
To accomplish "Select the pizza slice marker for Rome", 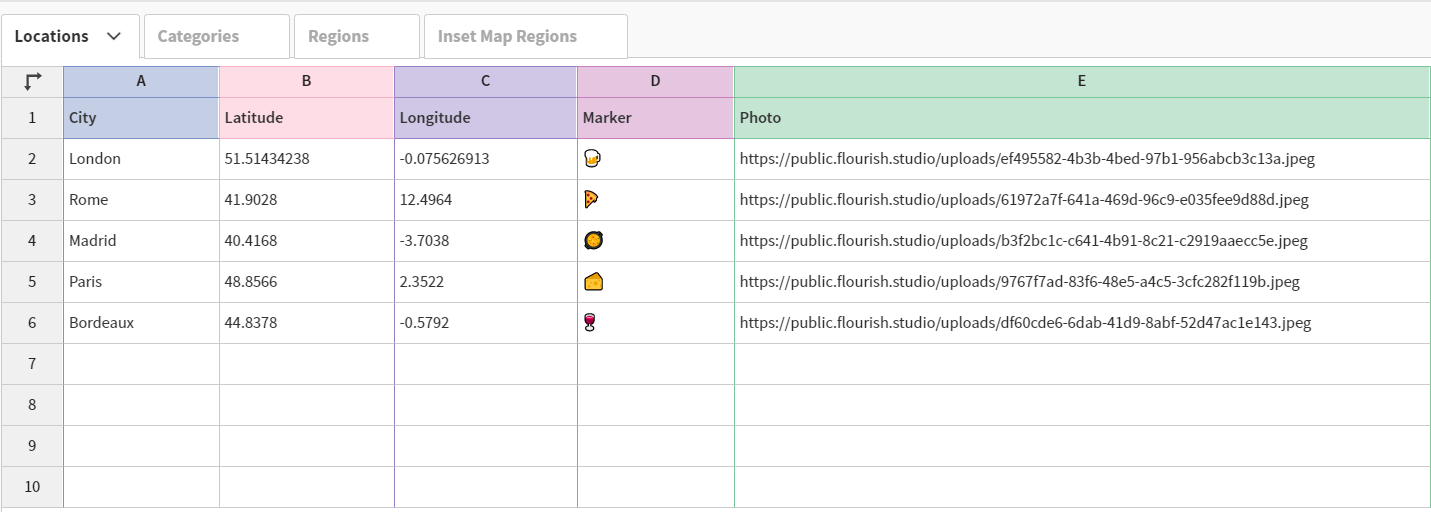I will pyautogui.click(x=591, y=199).
